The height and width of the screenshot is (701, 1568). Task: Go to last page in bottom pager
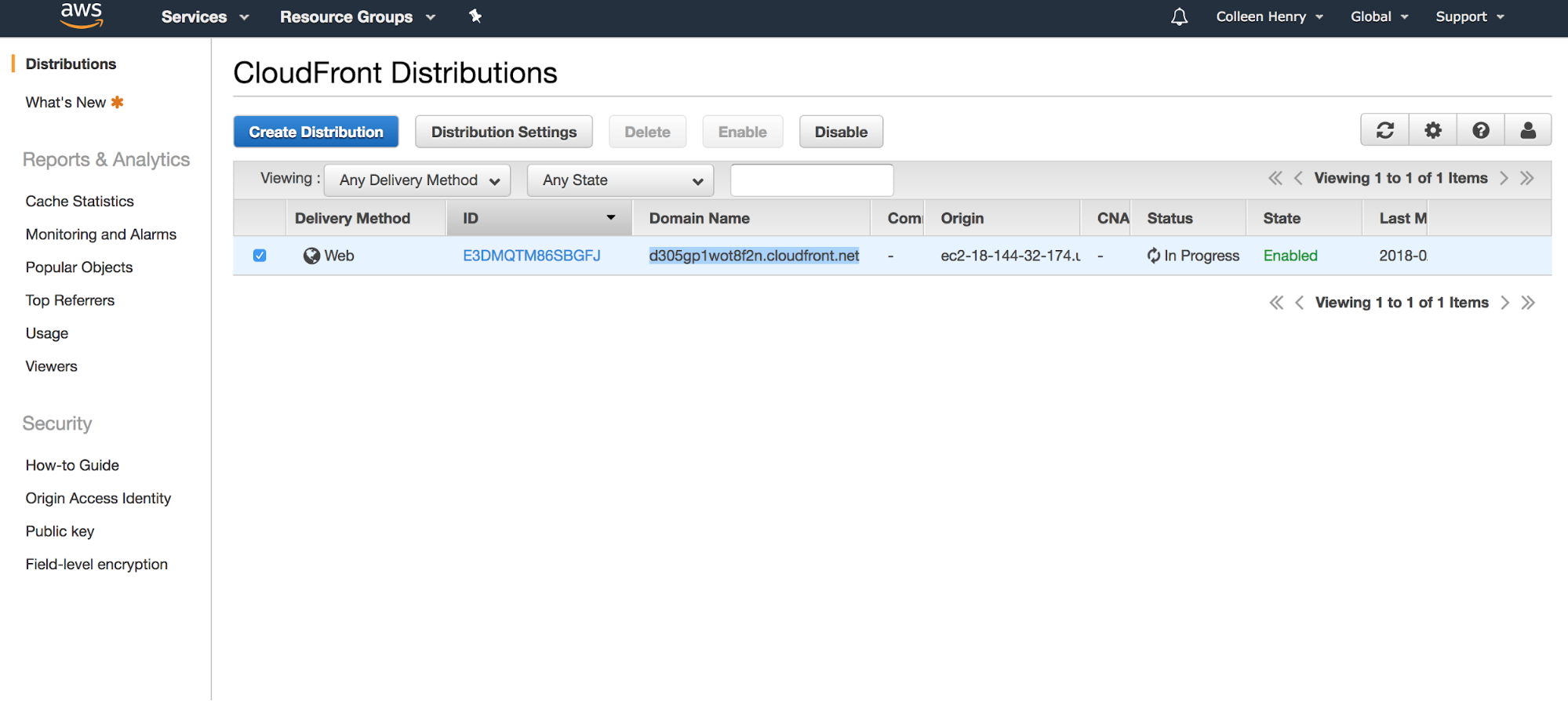point(1527,303)
